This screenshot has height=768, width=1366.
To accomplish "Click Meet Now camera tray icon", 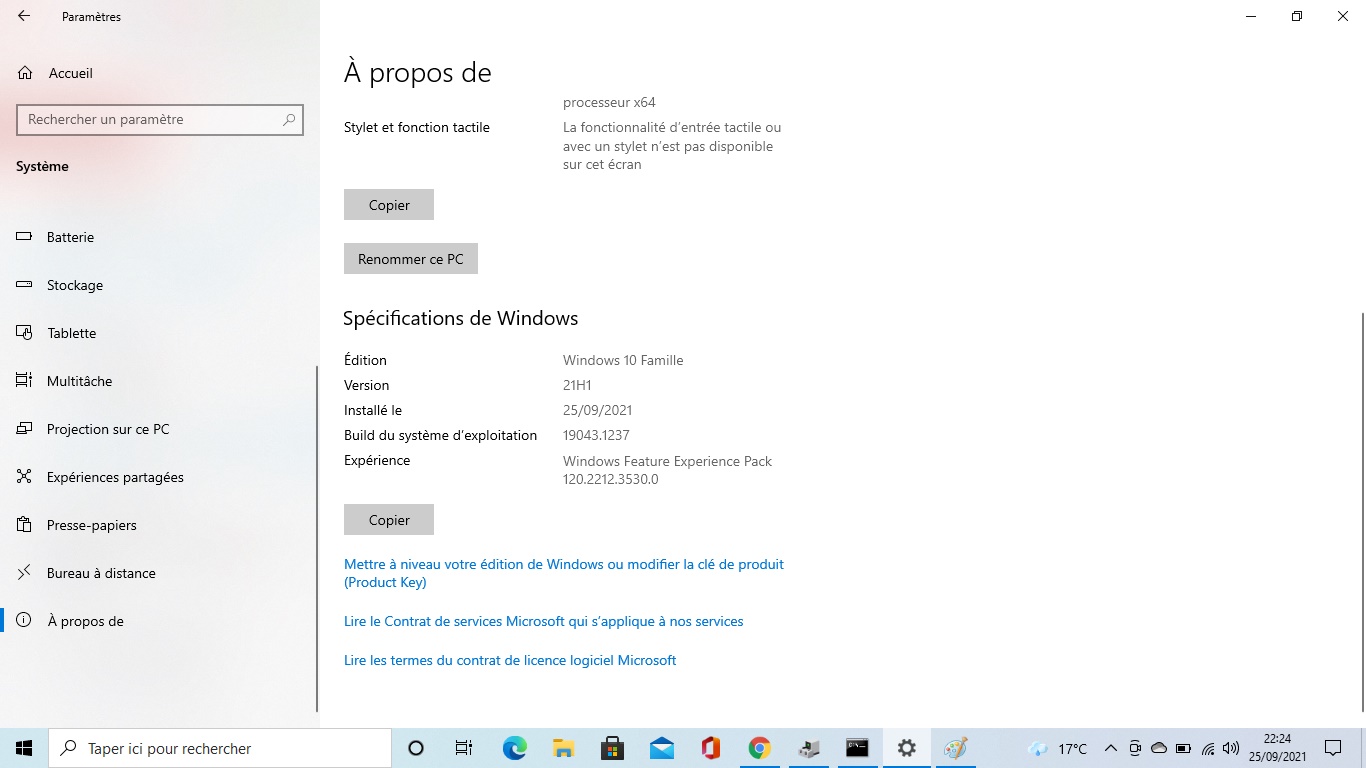I will click(1135, 748).
